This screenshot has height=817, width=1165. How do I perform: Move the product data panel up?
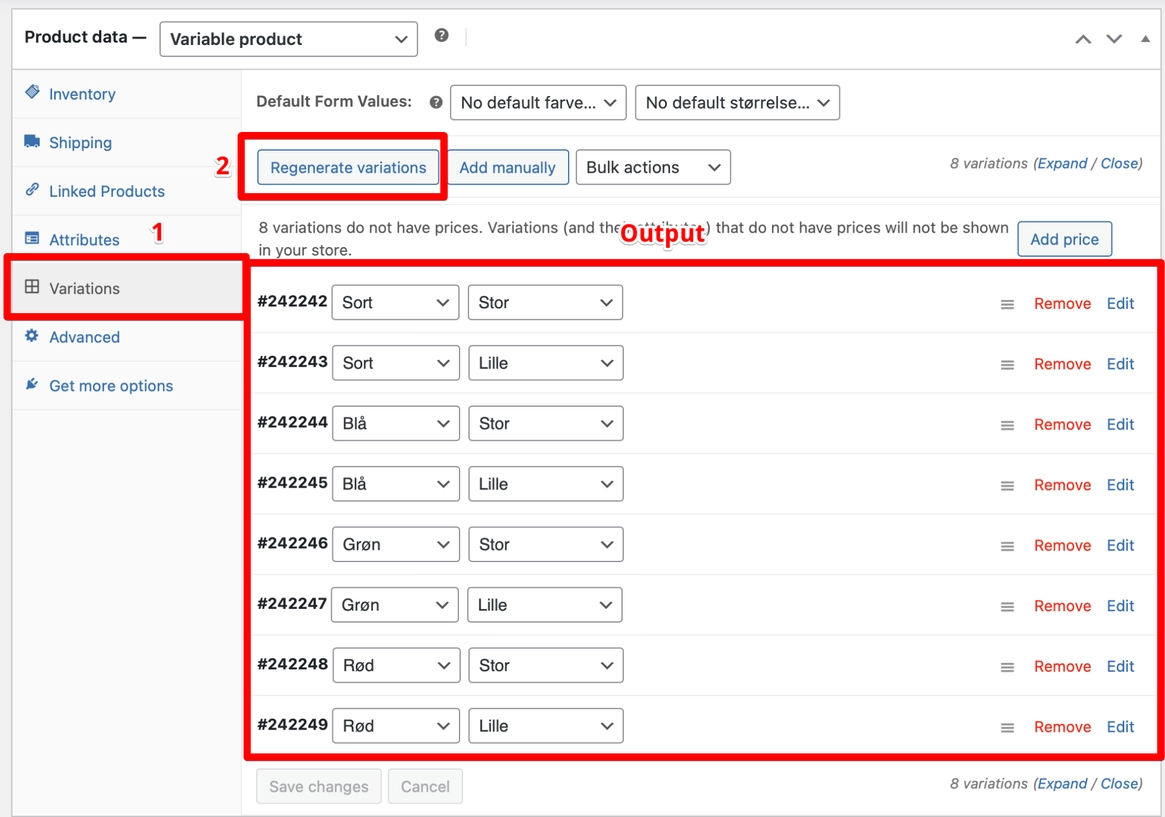pos(1083,39)
